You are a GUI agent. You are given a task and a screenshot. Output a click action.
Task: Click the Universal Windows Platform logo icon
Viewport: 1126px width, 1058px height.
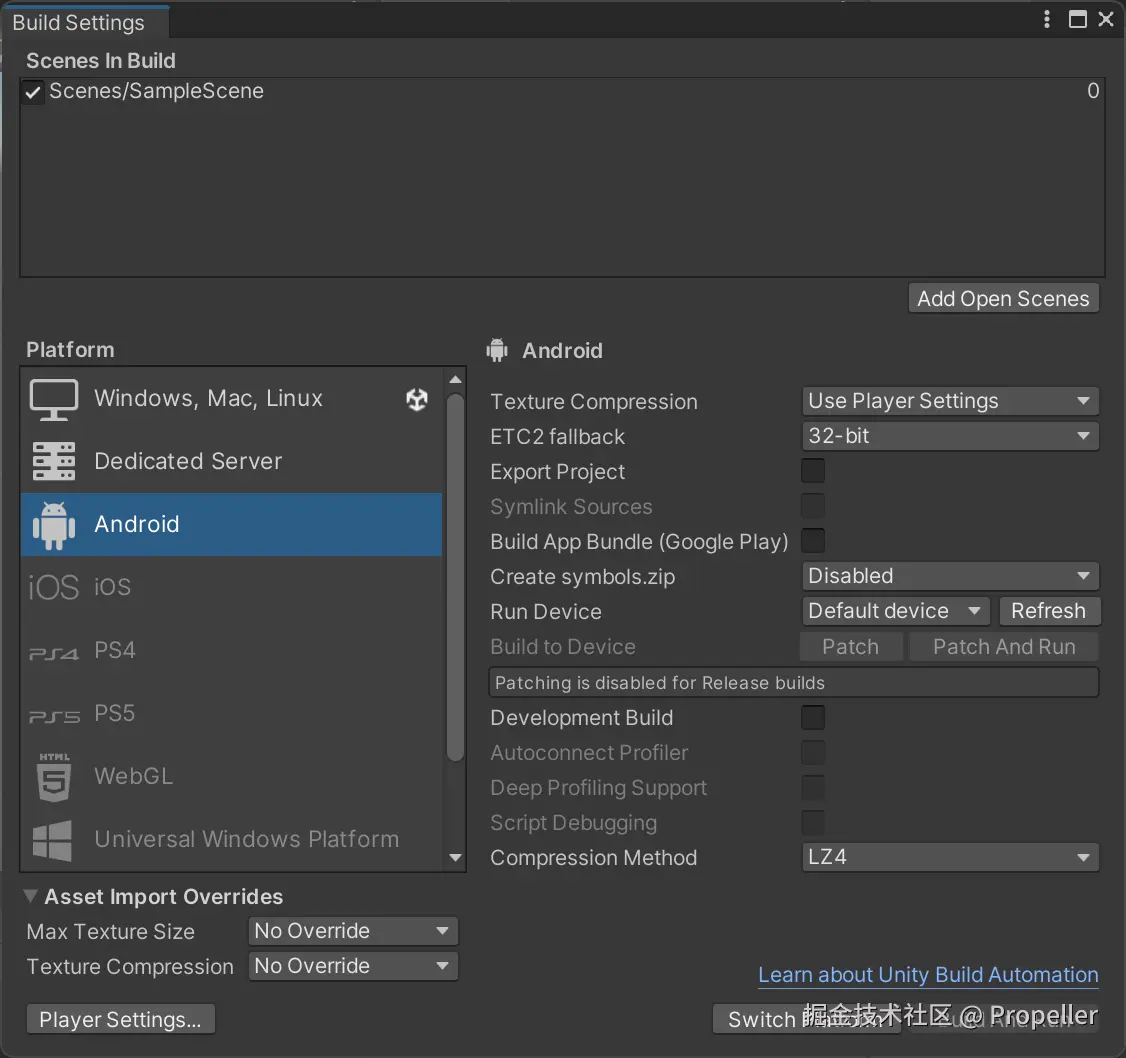(54, 839)
